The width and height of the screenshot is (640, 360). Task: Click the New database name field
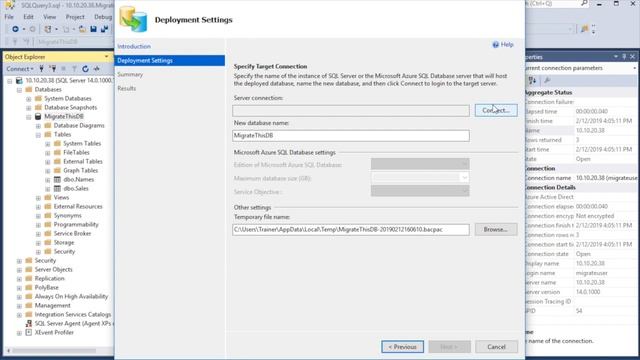pyautogui.click(x=351, y=136)
